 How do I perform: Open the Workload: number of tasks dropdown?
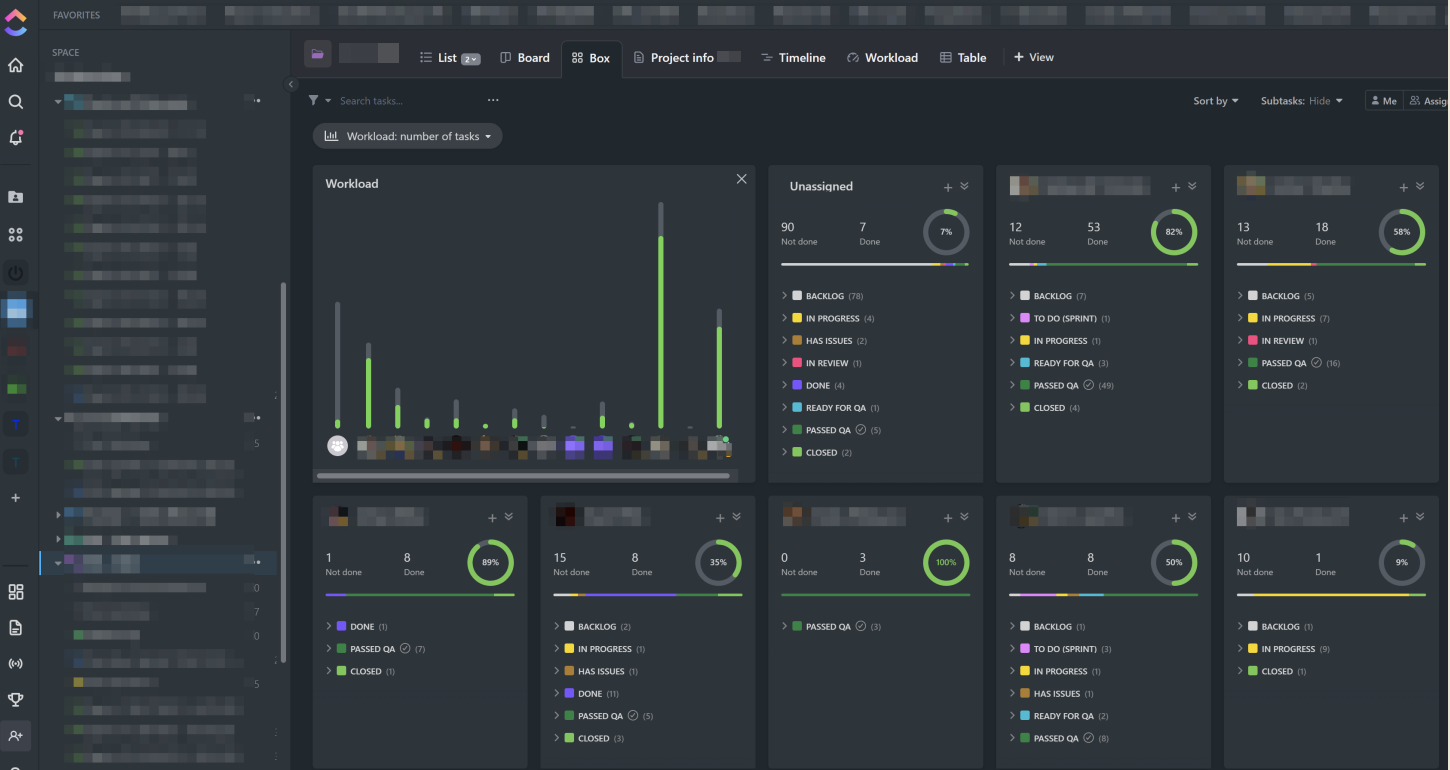tap(408, 136)
